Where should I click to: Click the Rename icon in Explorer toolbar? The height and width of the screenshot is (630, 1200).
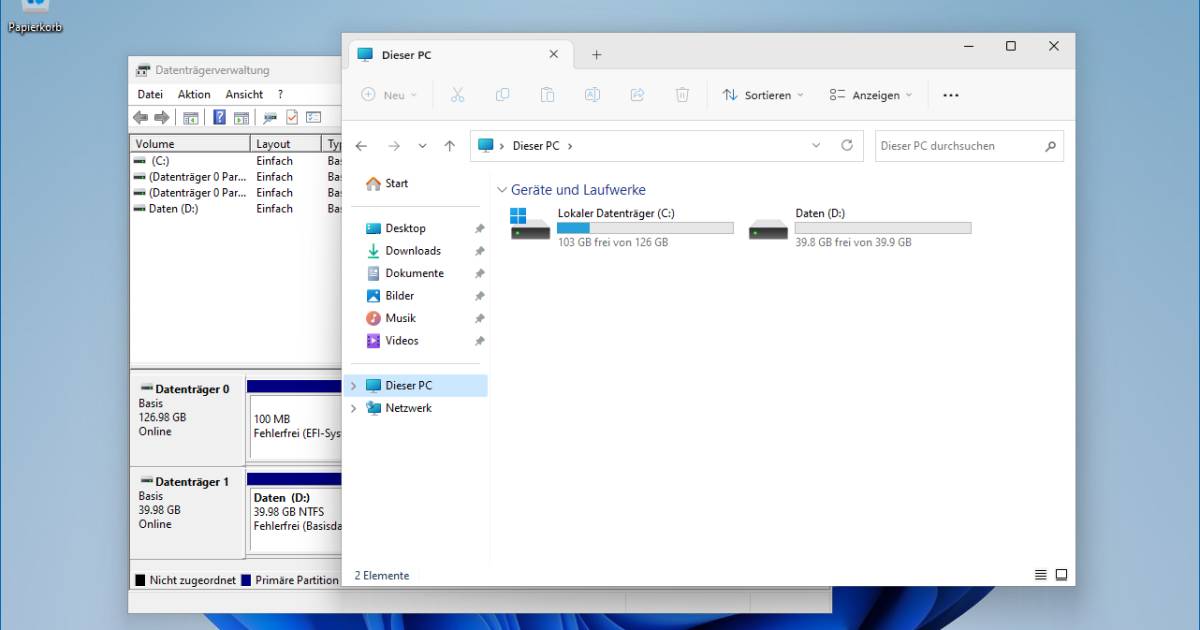point(592,94)
